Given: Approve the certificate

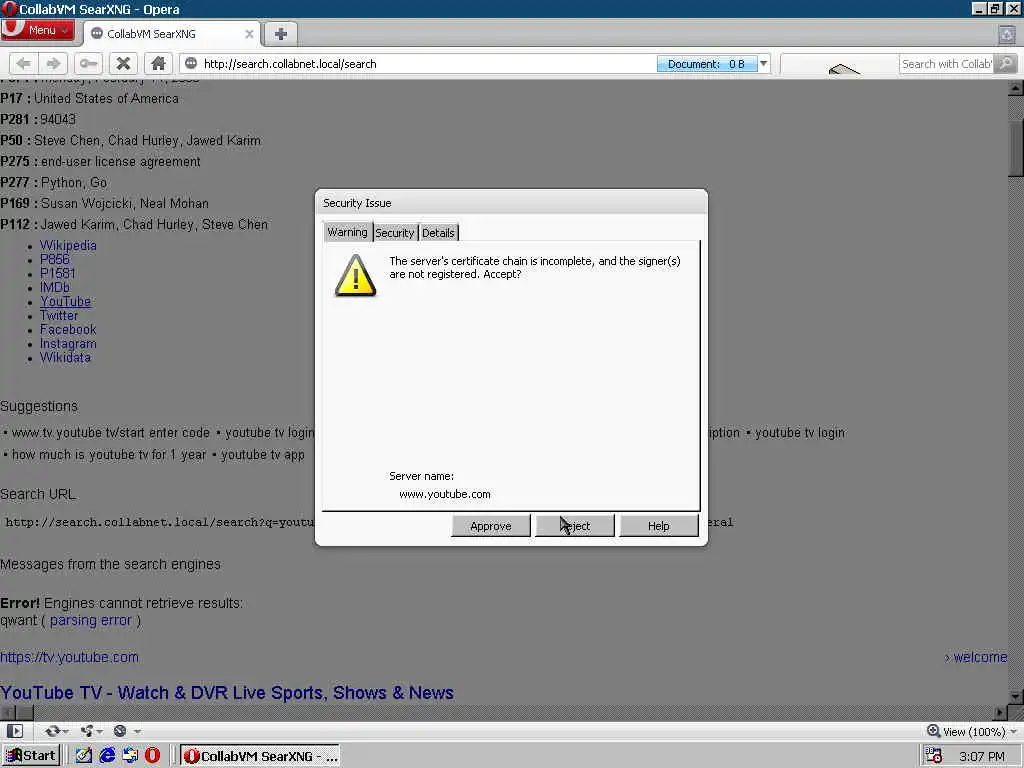Looking at the screenshot, I should (x=490, y=526).
